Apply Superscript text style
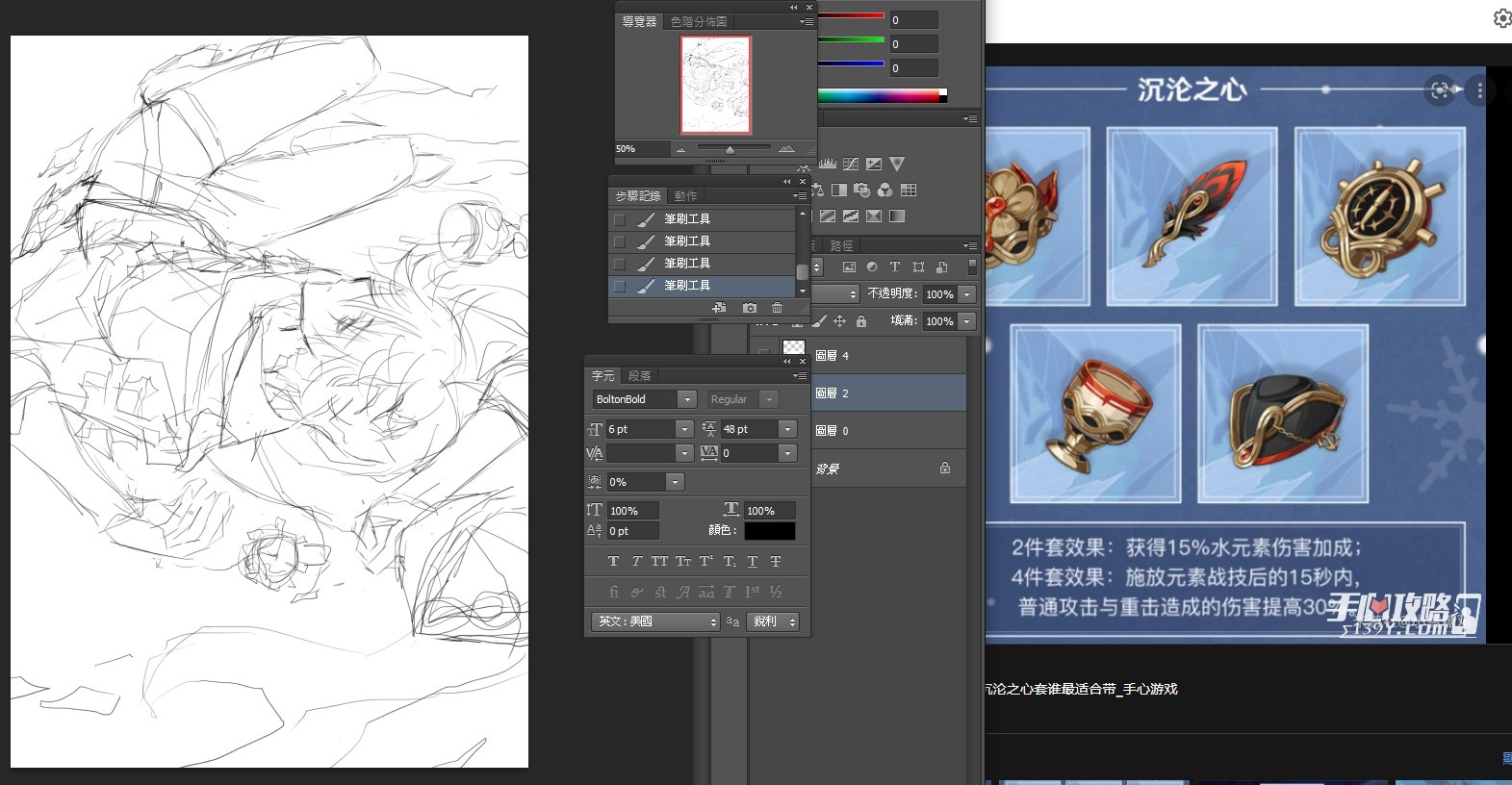Viewport: 1512px width, 785px height. pyautogui.click(x=705, y=562)
